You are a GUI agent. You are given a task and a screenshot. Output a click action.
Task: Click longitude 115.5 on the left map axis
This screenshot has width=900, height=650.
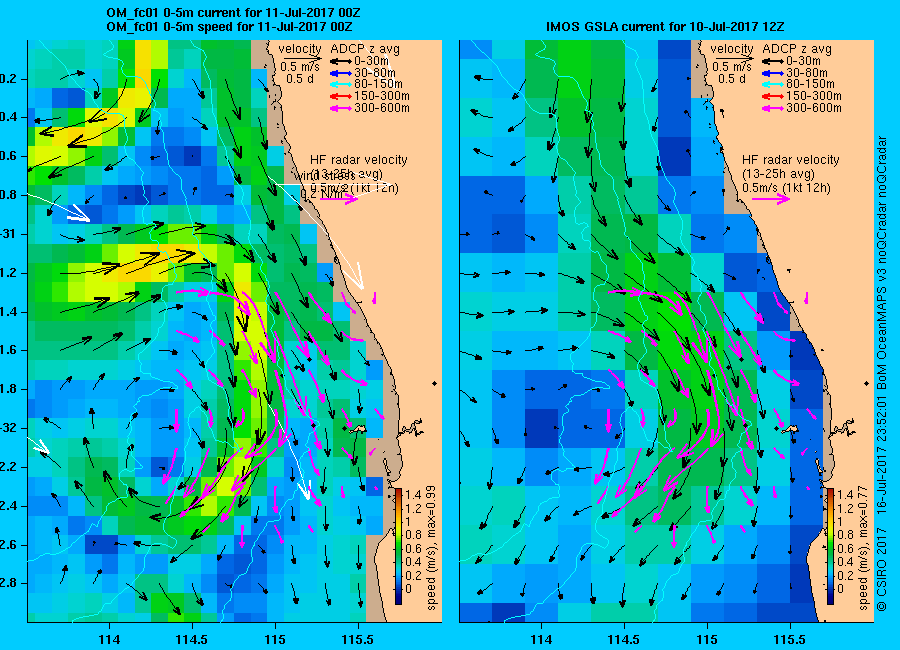tap(358, 639)
